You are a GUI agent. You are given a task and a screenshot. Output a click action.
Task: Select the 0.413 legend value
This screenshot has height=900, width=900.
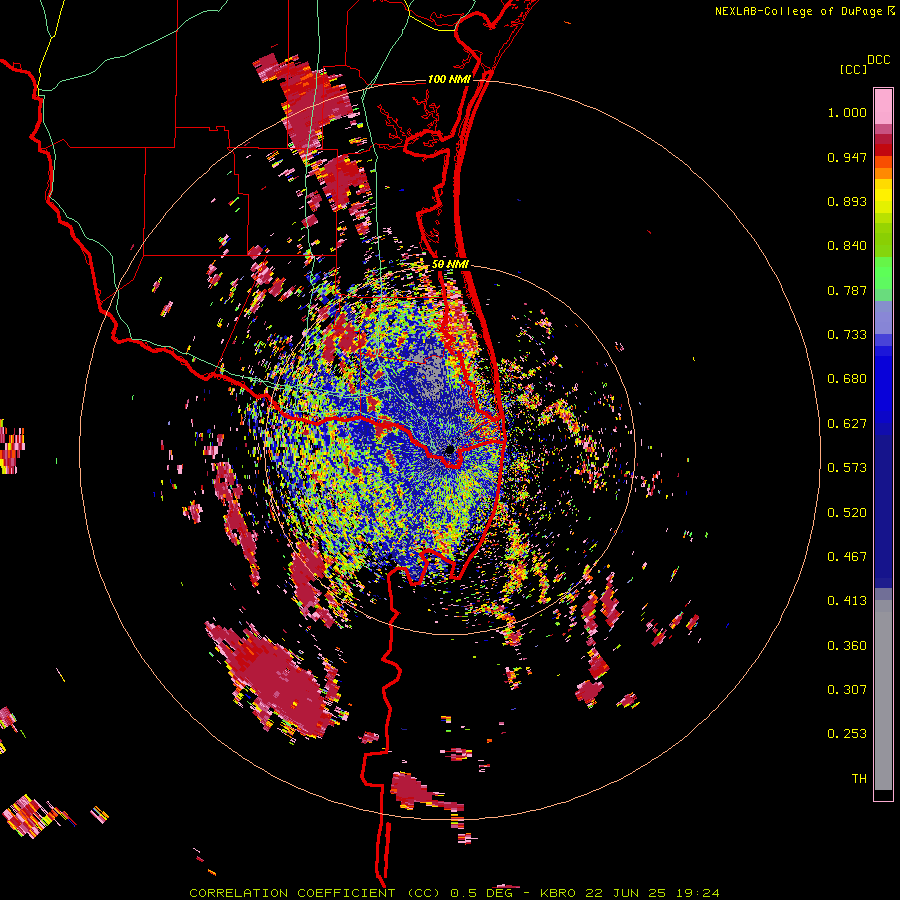pyautogui.click(x=847, y=601)
